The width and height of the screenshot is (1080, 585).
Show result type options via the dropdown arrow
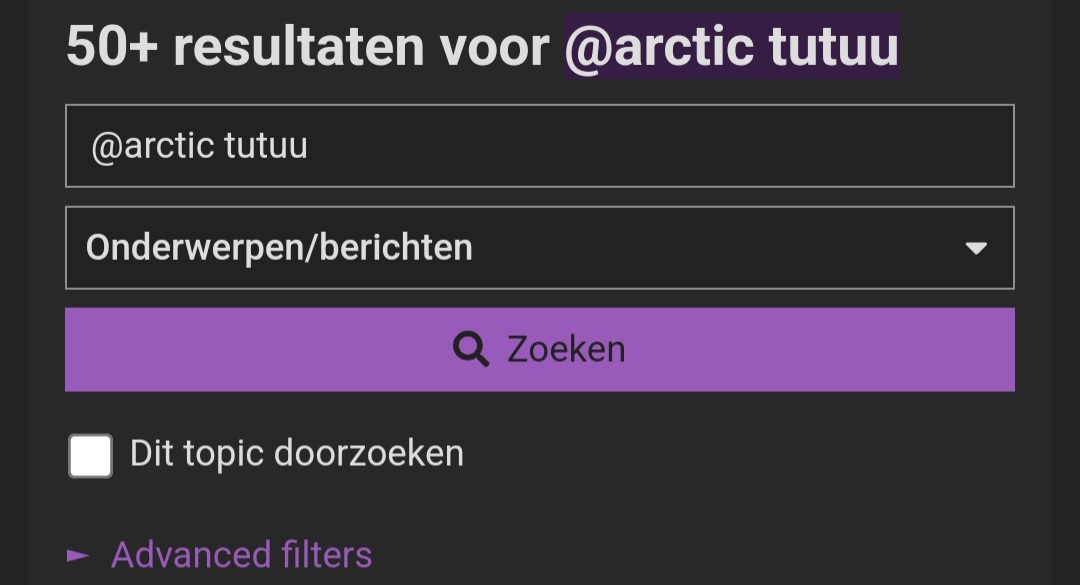[976, 248]
